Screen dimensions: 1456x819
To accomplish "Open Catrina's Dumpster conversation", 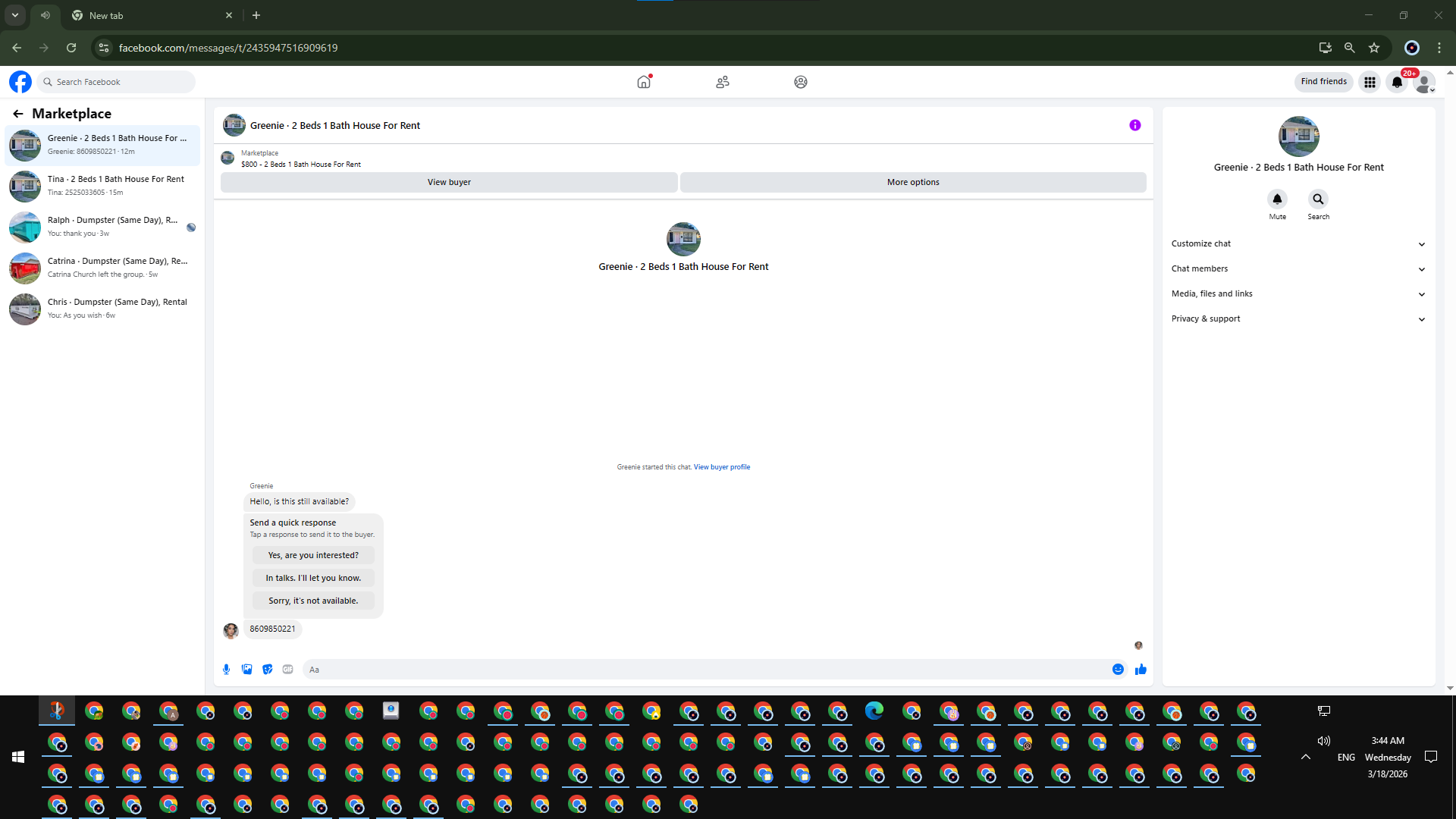I will pos(103,268).
